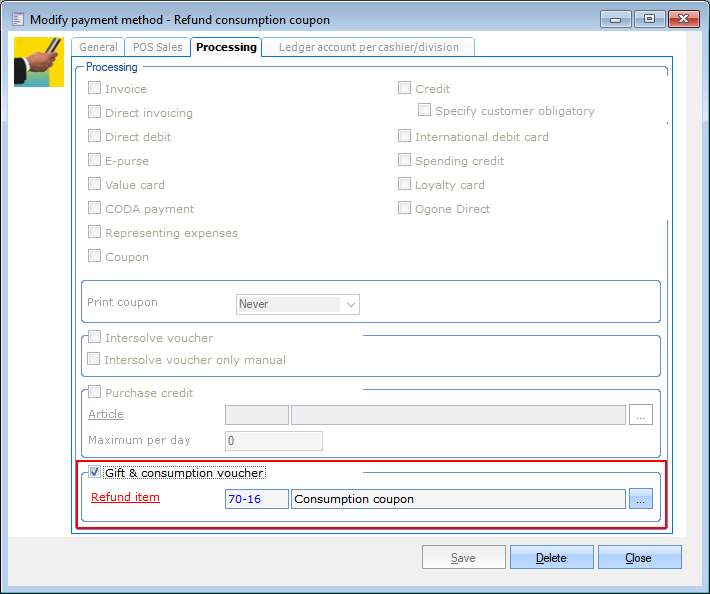Click the Save button

pyautogui.click(x=463, y=558)
